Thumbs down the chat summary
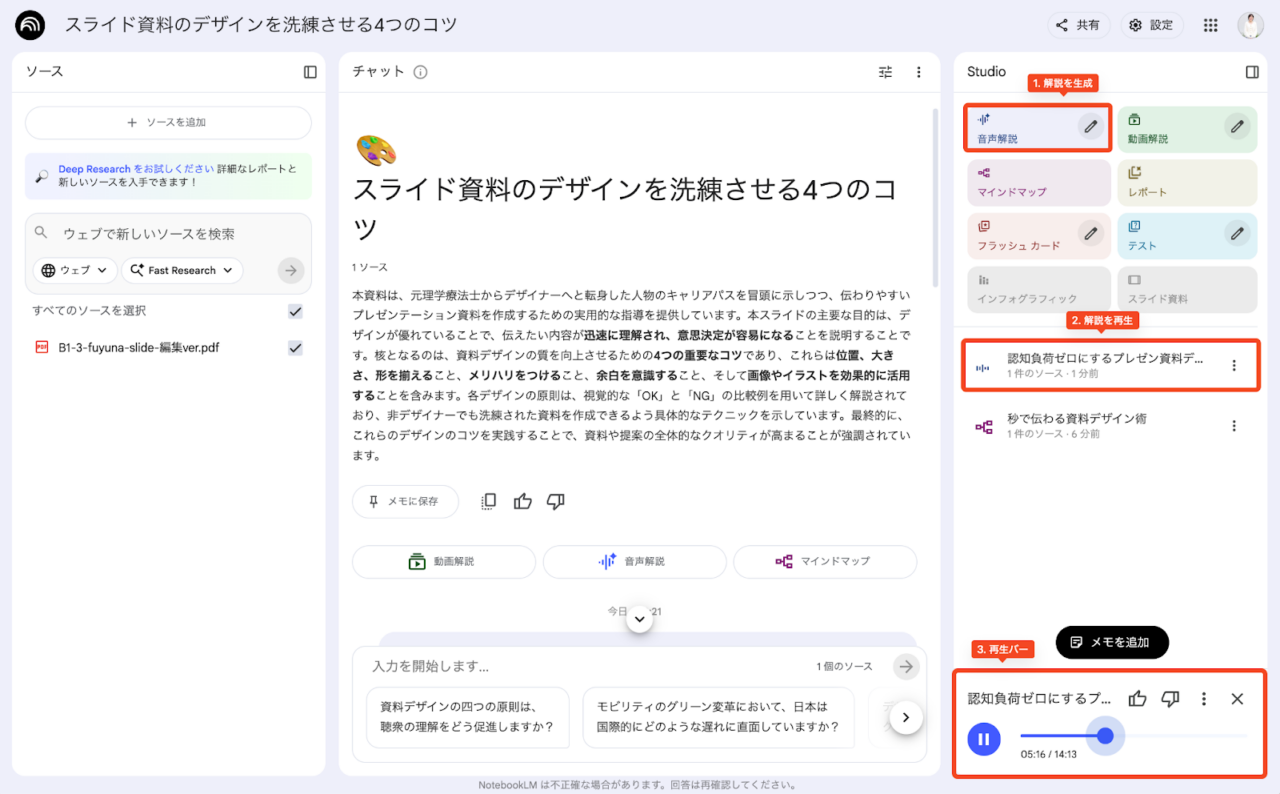This screenshot has height=794, width=1280. 556,501
